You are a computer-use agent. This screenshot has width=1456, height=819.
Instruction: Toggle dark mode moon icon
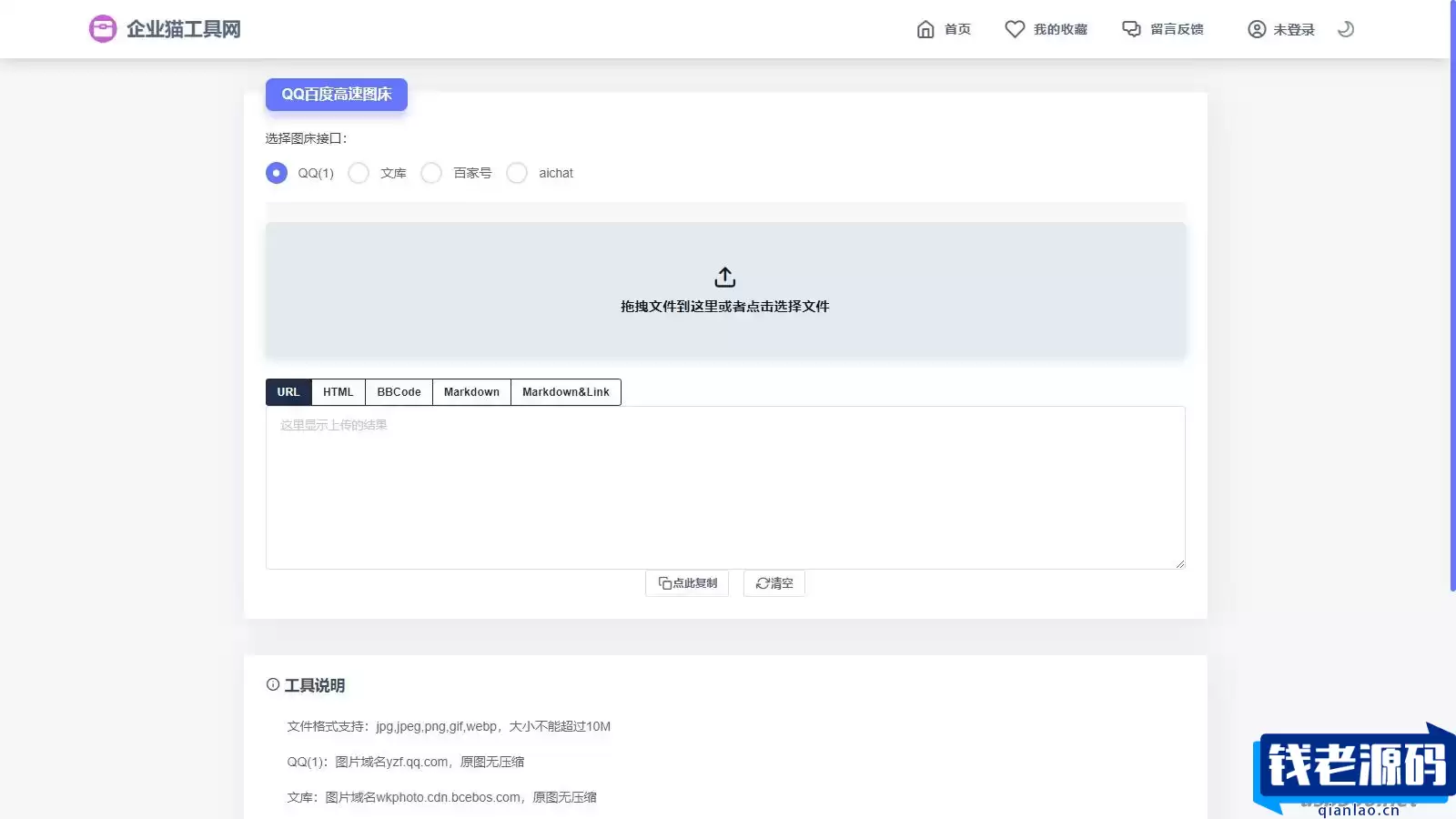(x=1346, y=29)
